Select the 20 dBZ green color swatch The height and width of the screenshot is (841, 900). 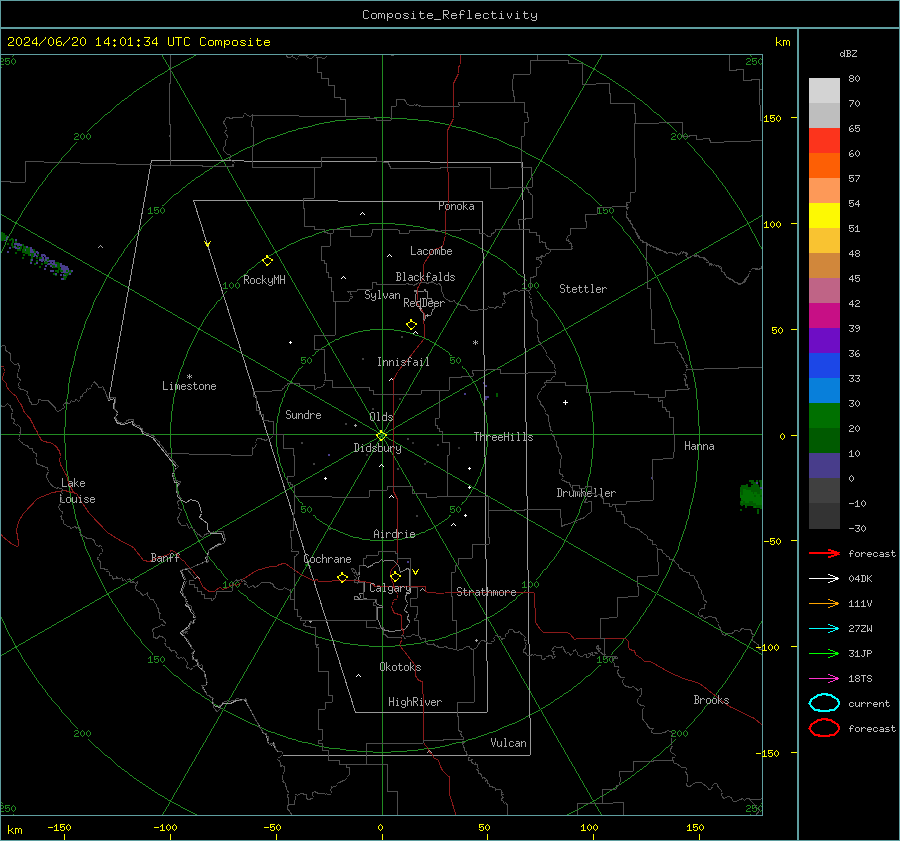tap(824, 416)
